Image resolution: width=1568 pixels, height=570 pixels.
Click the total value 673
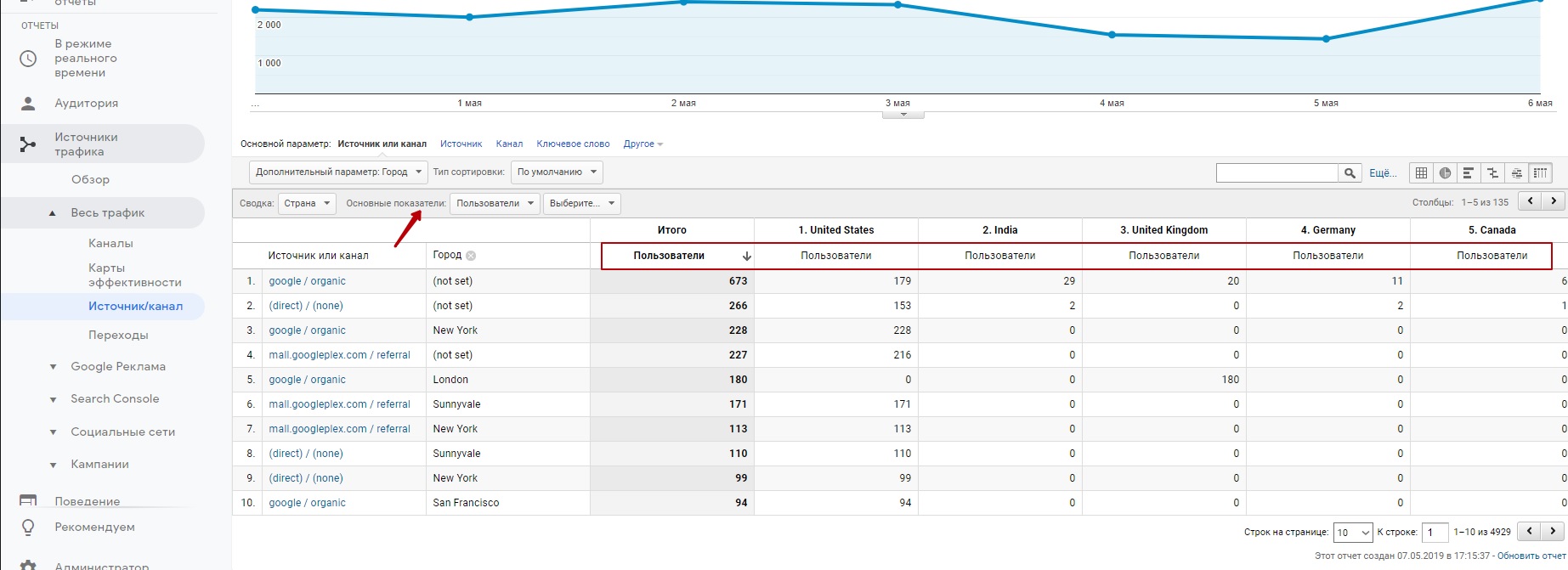(738, 281)
